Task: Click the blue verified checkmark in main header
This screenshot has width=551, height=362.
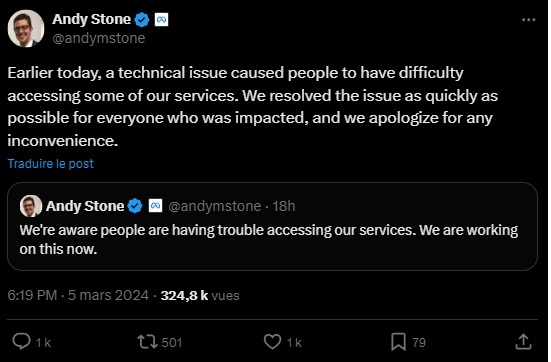Action: tap(142, 20)
